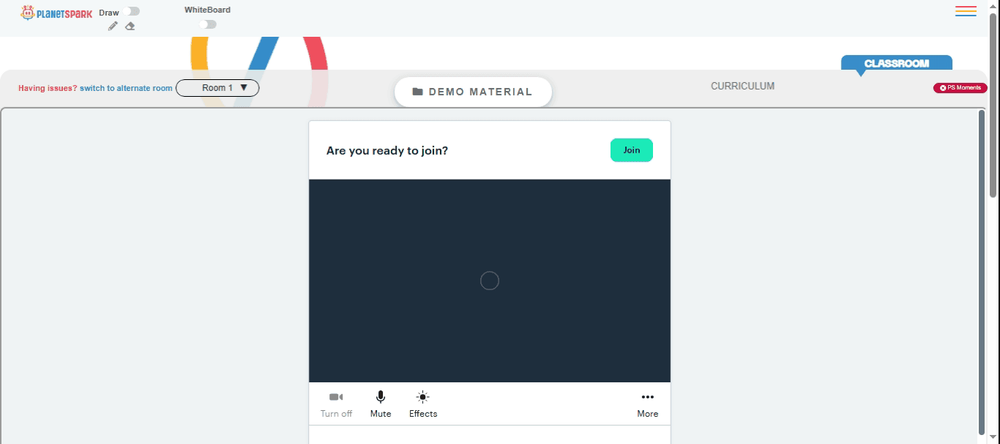Open the Demo Material tab

coord(473,92)
